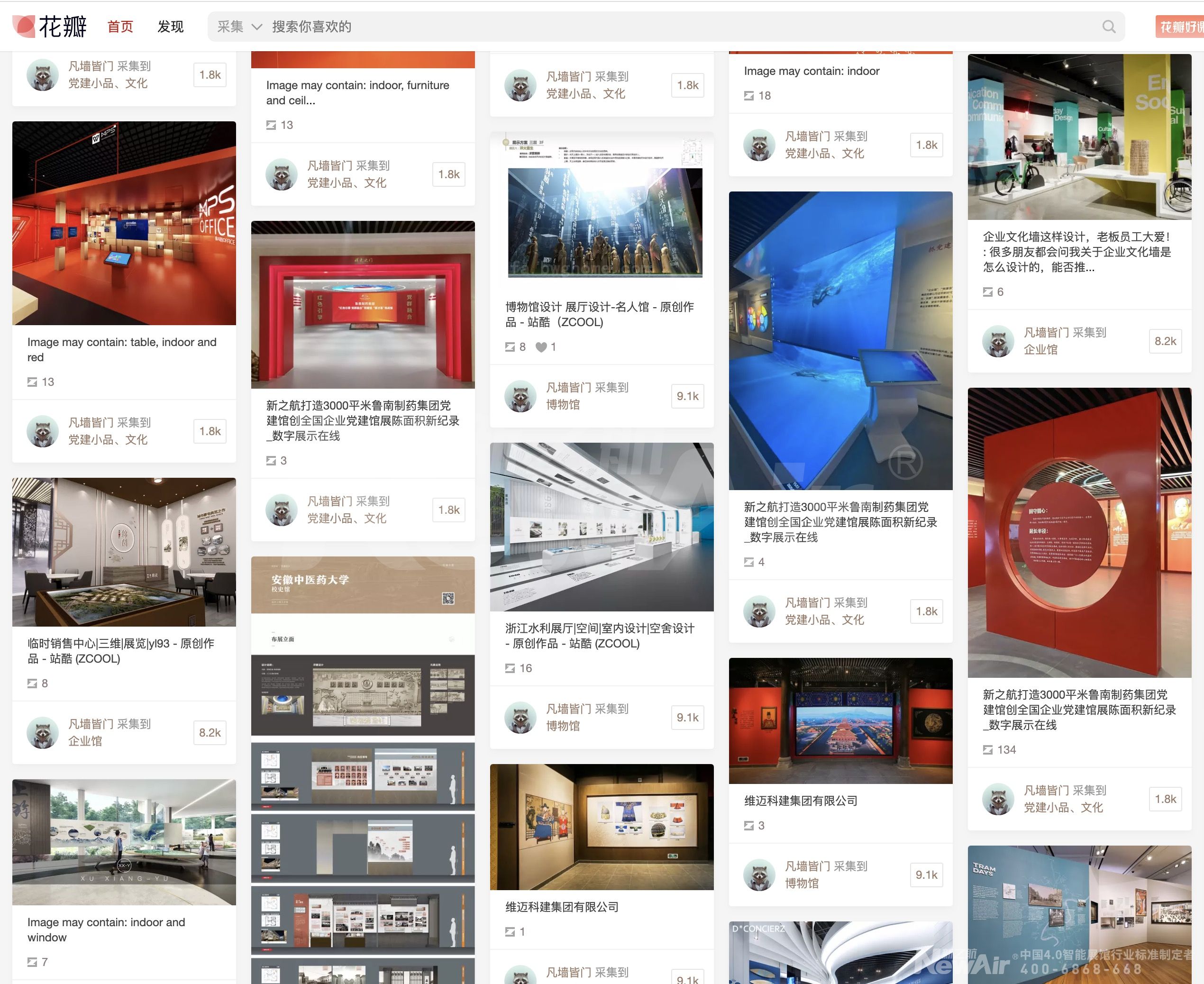Screen dimensions: 1204x984
Task: Click the 花瓣好课 orange banner button
Action: point(1179,27)
